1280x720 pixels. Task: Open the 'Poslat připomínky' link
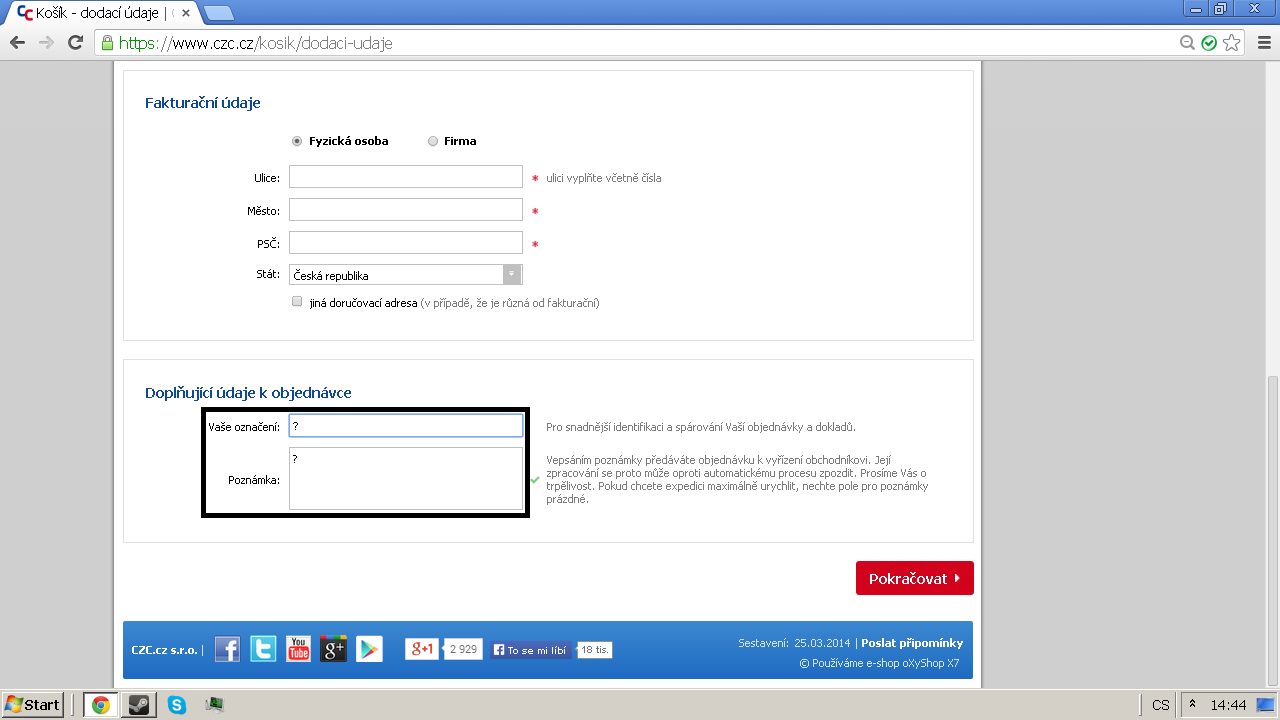click(x=912, y=643)
